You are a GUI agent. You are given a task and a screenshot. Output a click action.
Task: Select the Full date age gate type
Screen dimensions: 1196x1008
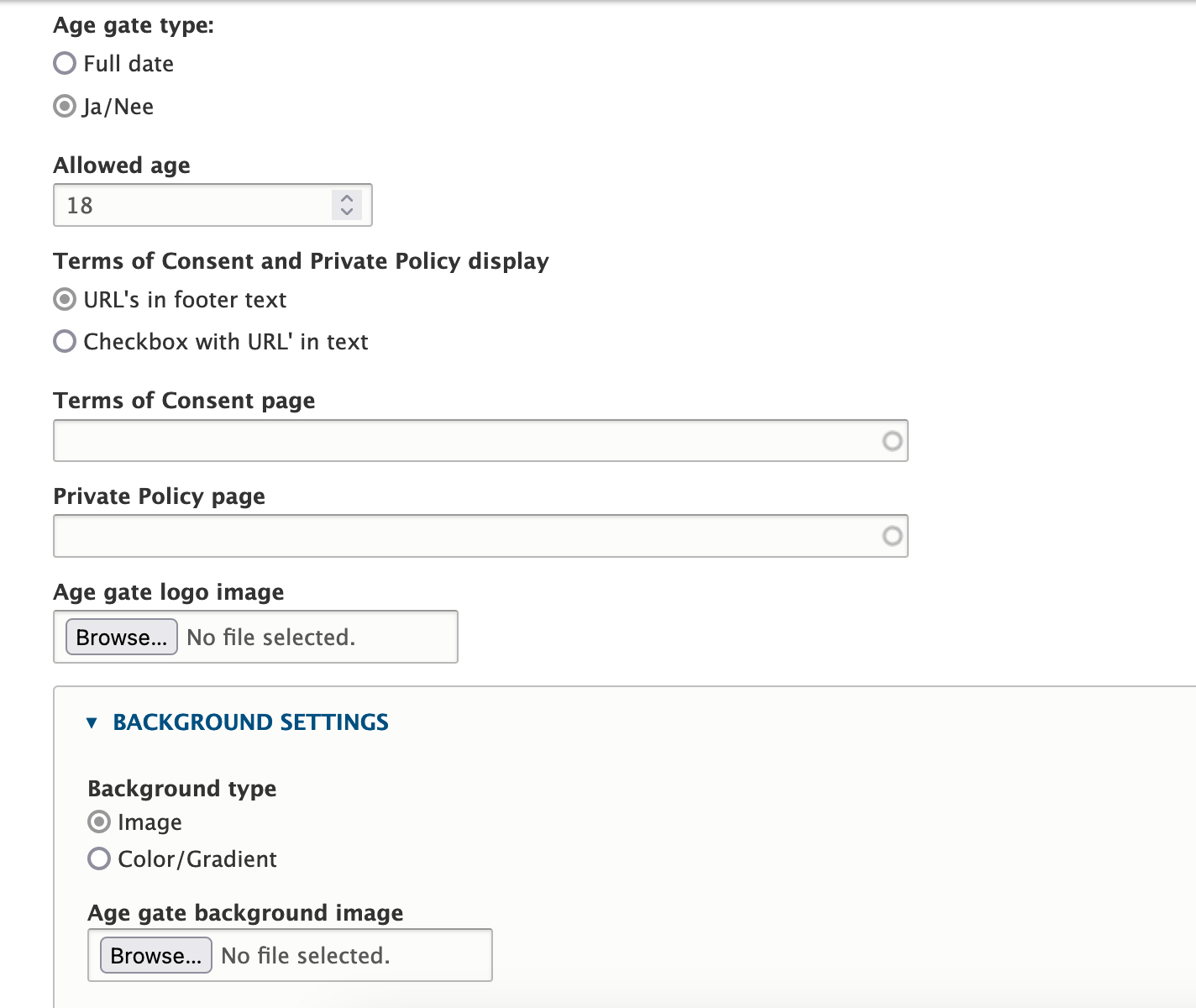click(64, 63)
